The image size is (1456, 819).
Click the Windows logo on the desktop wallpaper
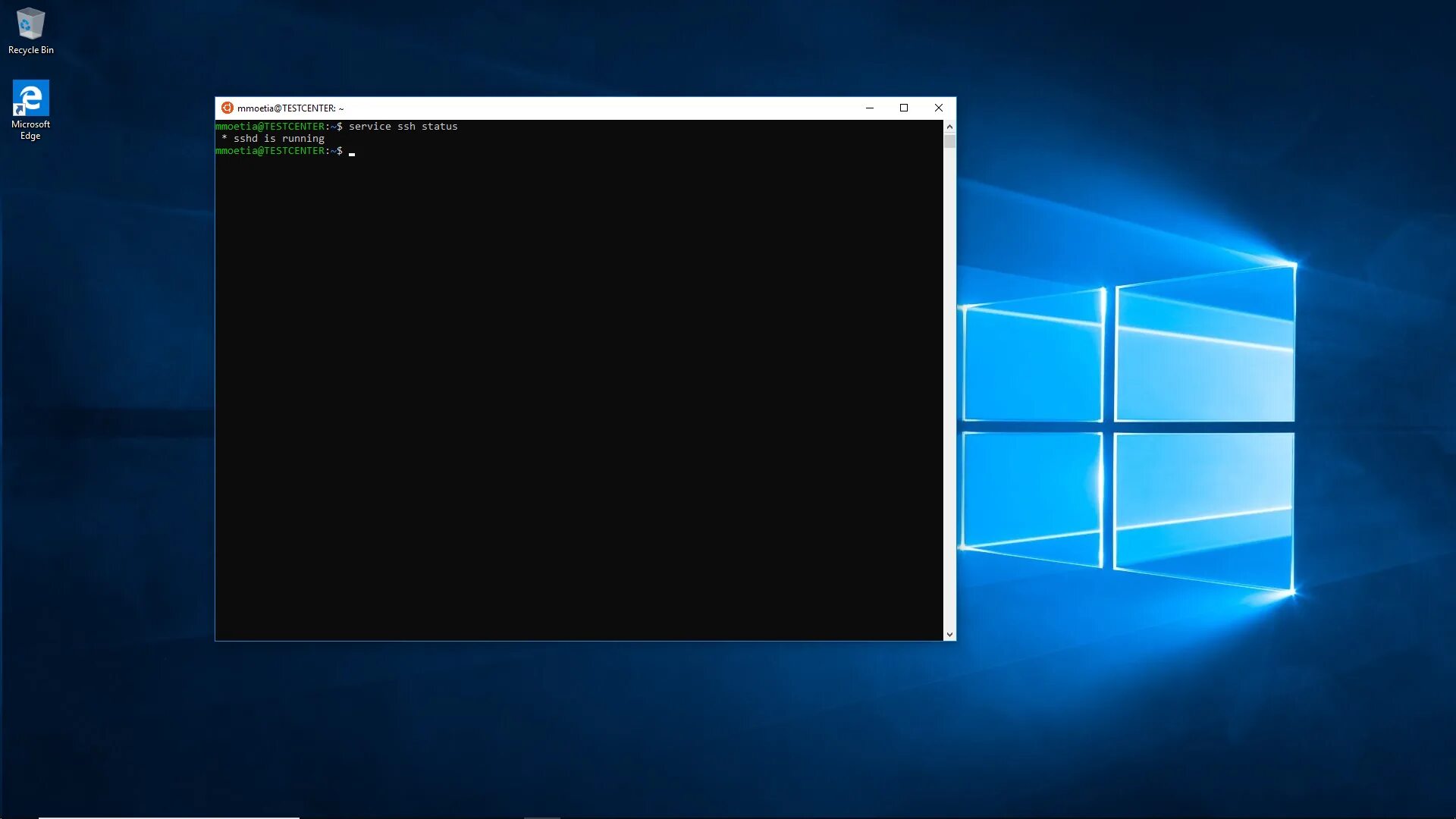point(1128,428)
